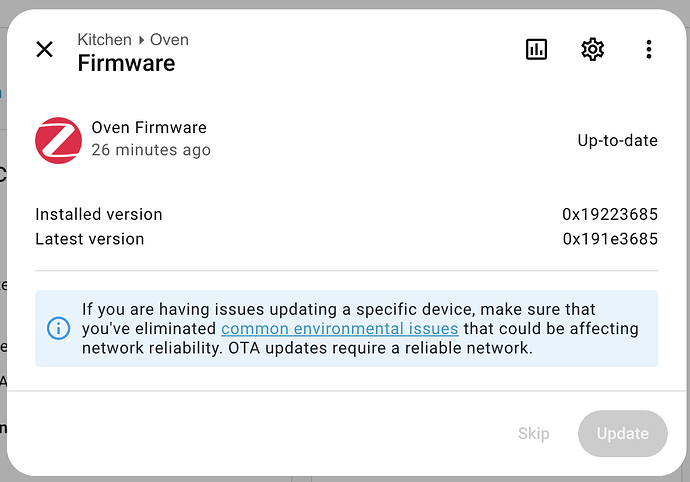Image resolution: width=690 pixels, height=482 pixels.
Task: Click the Installed version label
Action: (98, 214)
